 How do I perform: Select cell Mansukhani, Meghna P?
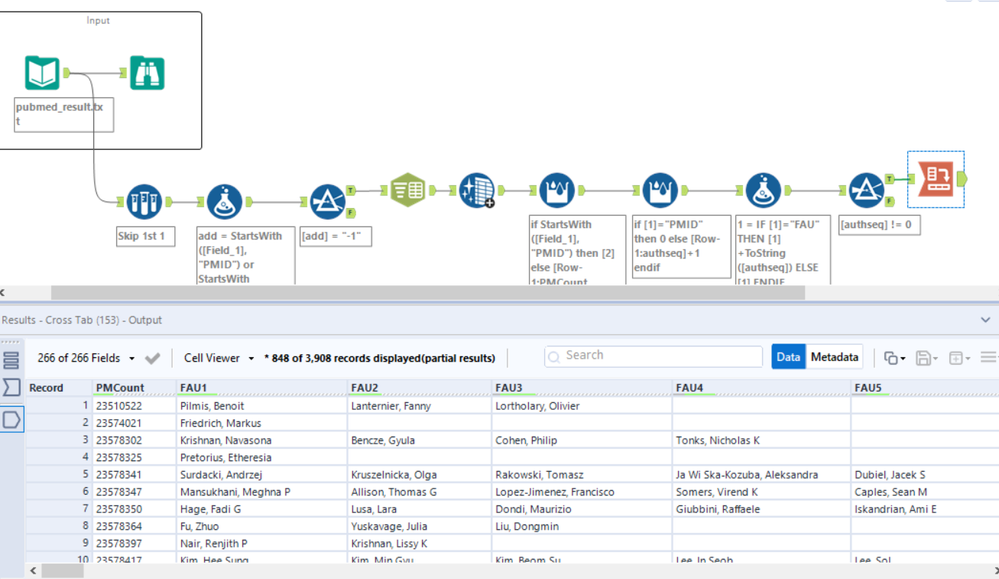261,492
